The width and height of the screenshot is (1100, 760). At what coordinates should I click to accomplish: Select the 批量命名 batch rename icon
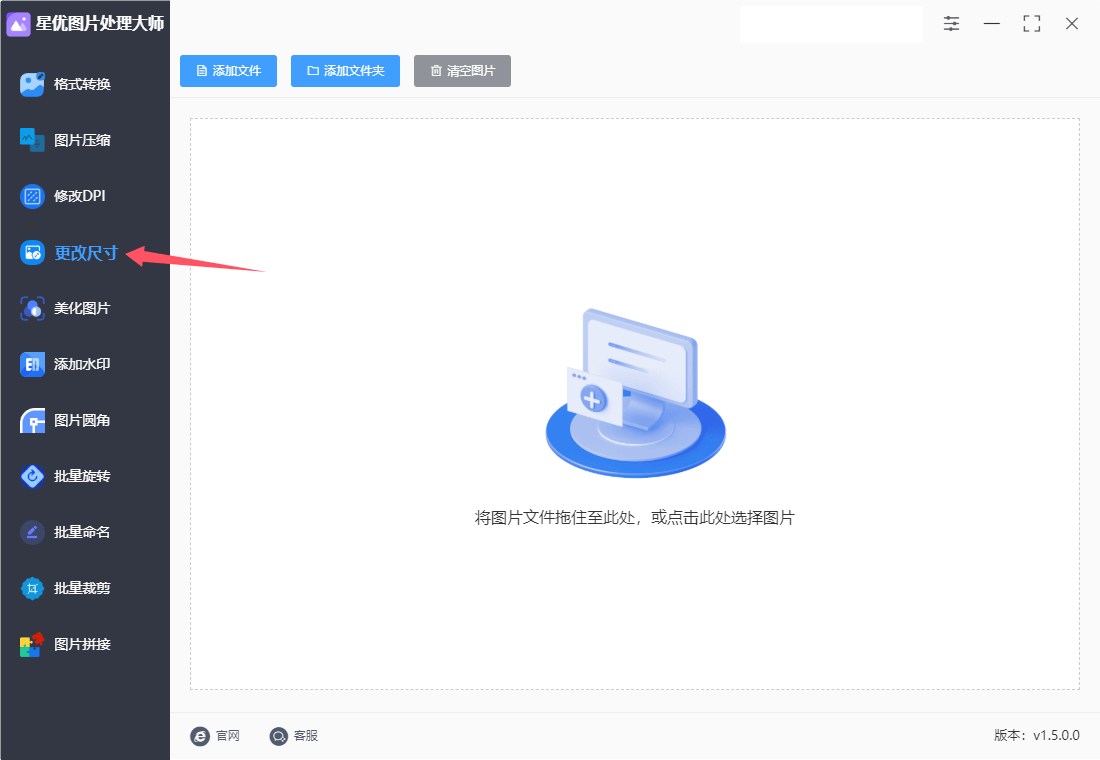click(x=33, y=532)
